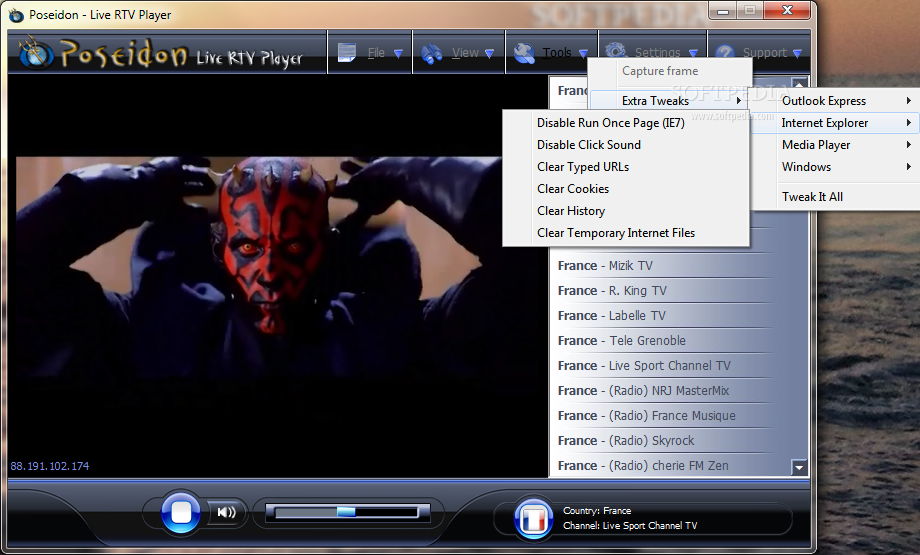
Task: Click the Country: France status text
Action: pos(597,511)
